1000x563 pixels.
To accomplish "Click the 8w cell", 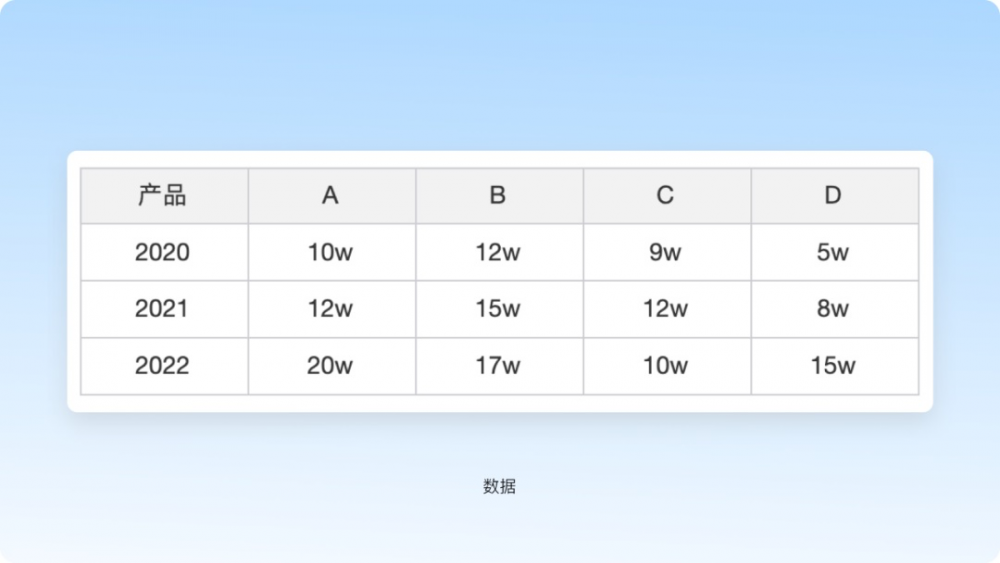I will click(833, 309).
